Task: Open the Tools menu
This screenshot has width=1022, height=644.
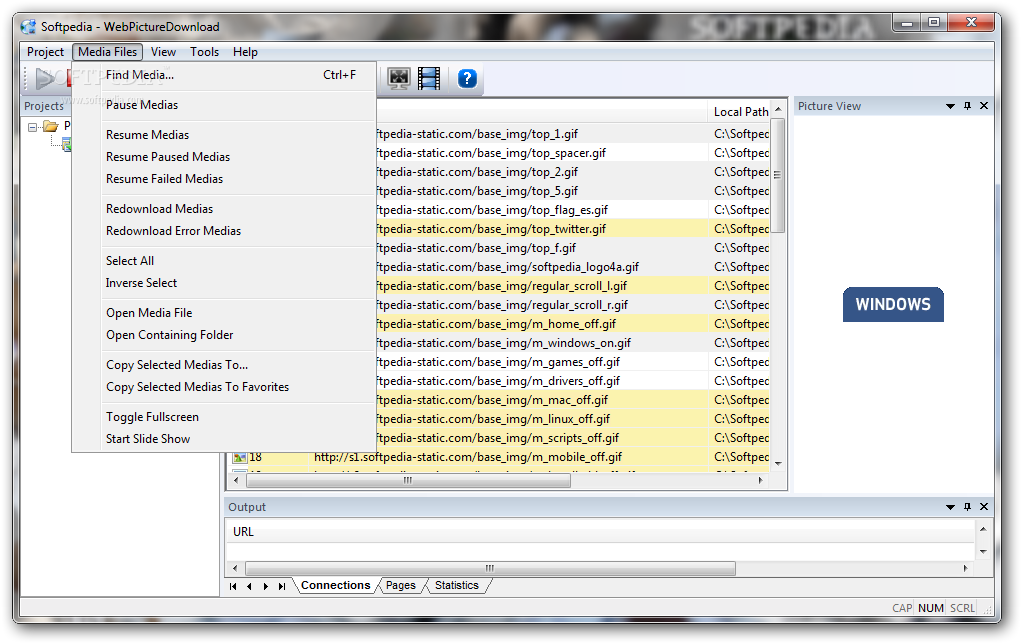Action: point(204,51)
